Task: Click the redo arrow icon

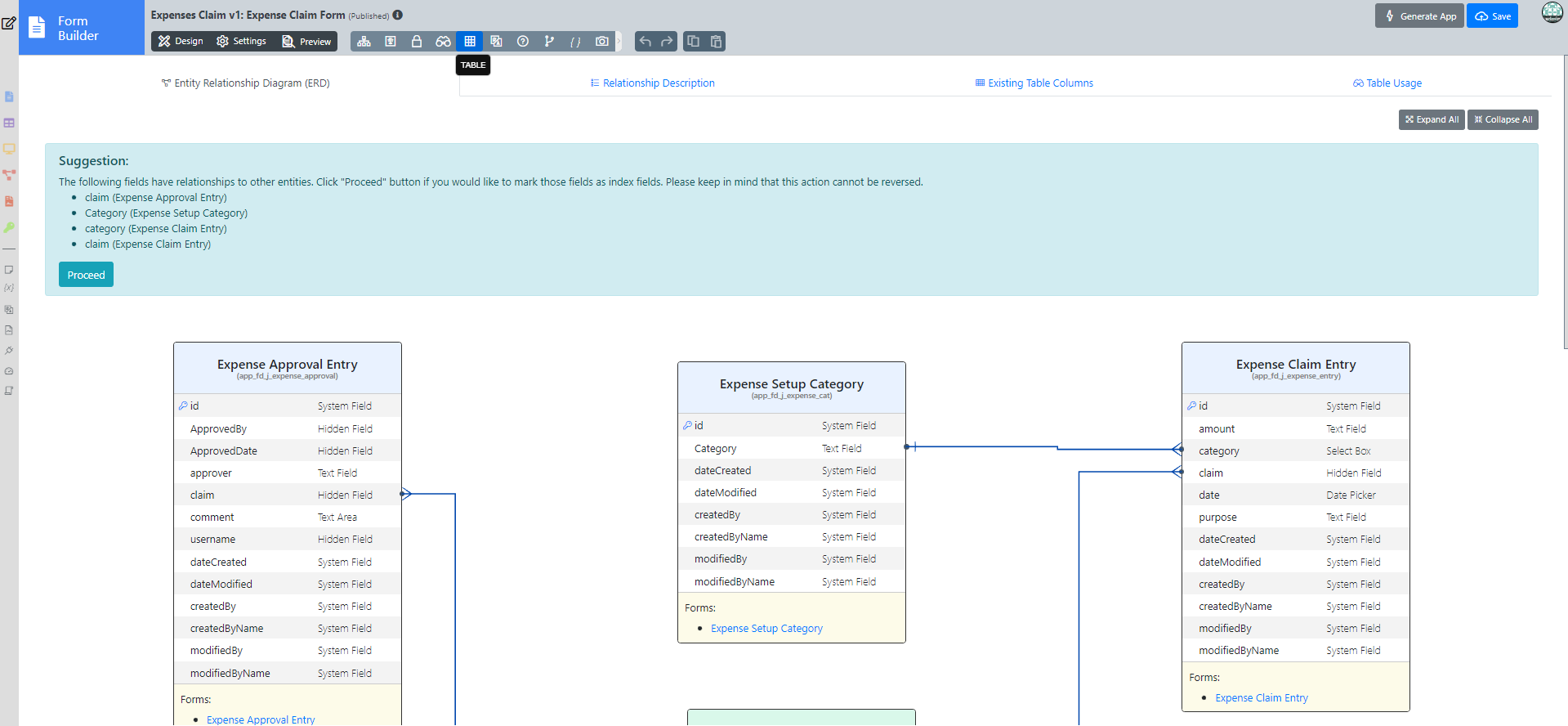Action: pyautogui.click(x=668, y=42)
